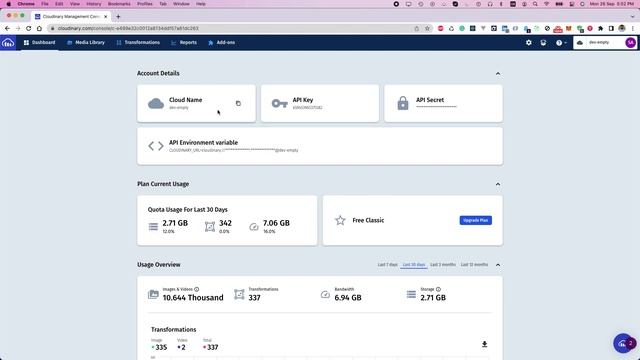Click the API Environment variable code icon
Viewport: 640px width, 360px height.
(156, 146)
